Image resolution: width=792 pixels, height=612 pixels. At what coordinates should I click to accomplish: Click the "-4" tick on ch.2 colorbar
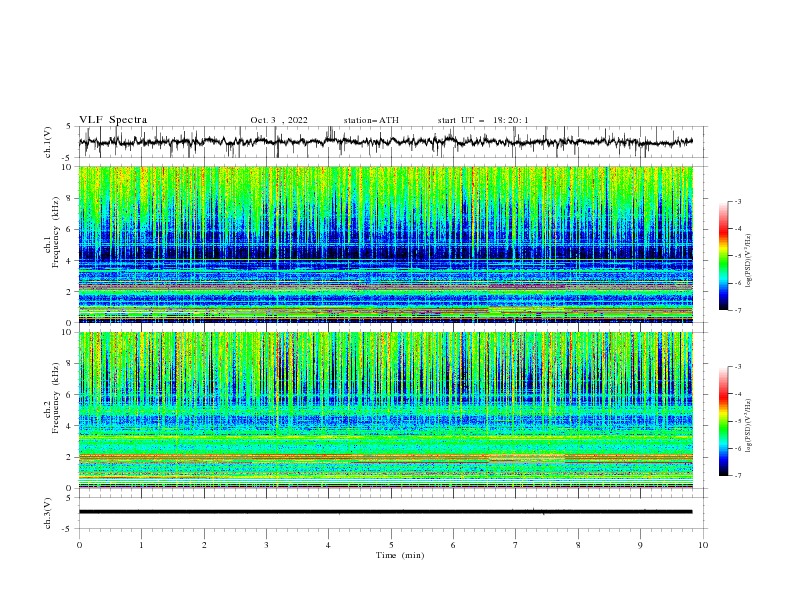coord(738,394)
